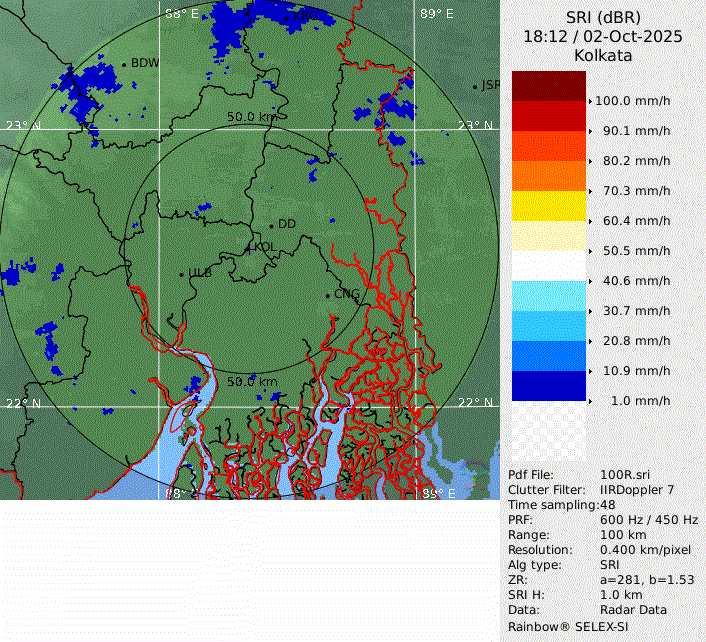Choose the dark blue 1.0 mm/h swatch
The width and height of the screenshot is (706, 642).
tap(548, 386)
